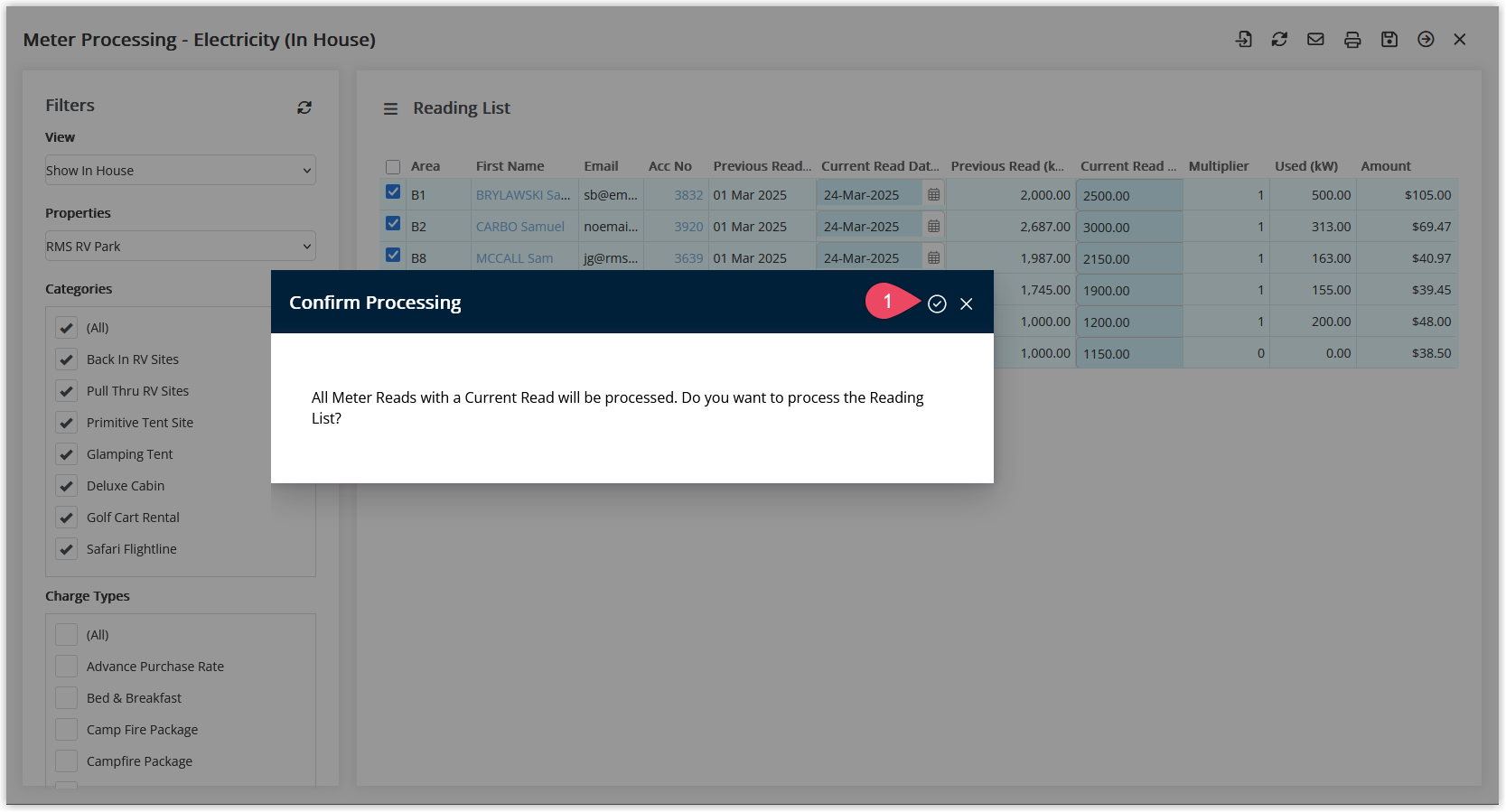1506x812 pixels.
Task: Print the reading list
Action: [x=1352, y=39]
